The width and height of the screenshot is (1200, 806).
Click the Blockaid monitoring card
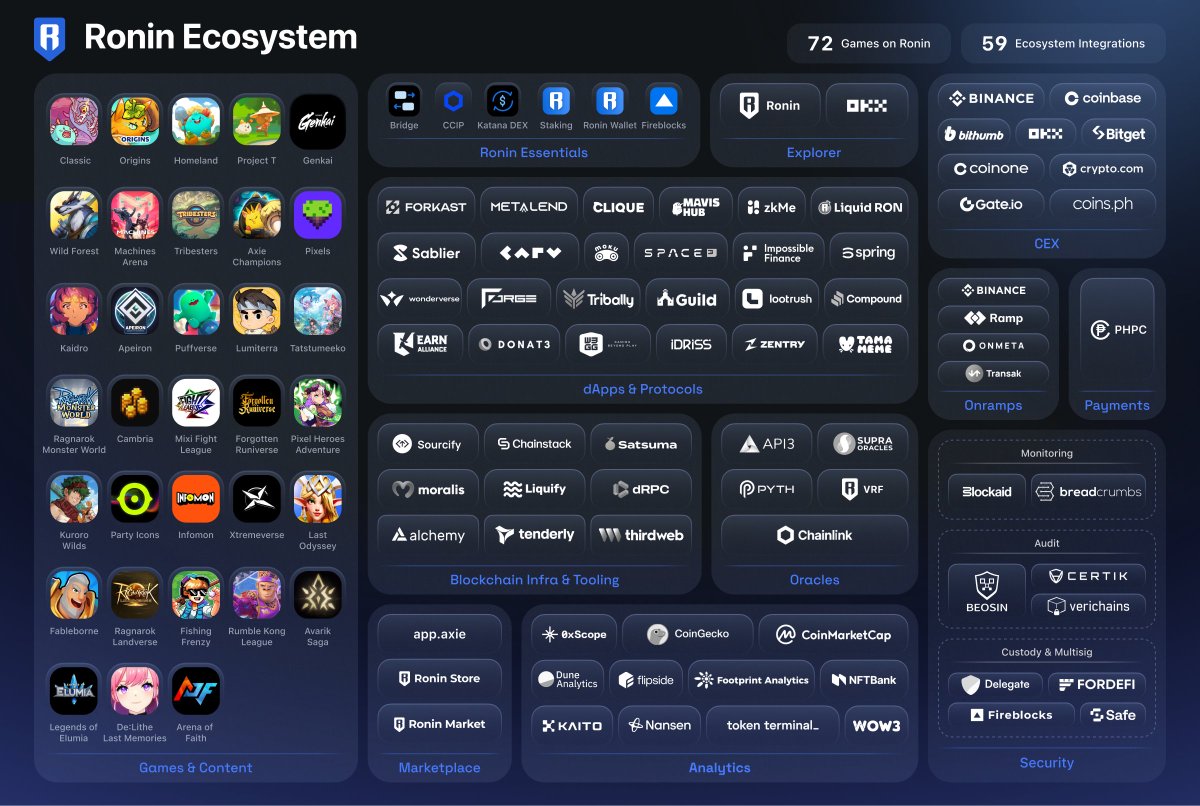[987, 491]
